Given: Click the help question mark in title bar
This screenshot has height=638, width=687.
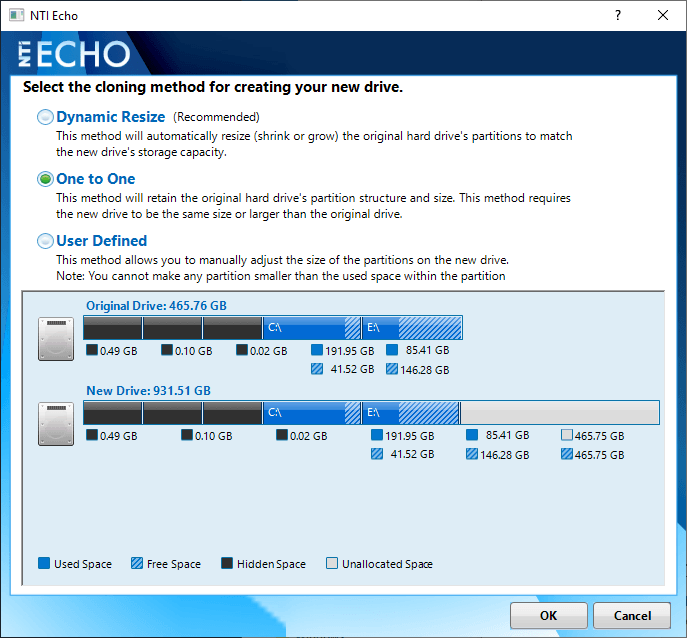Looking at the screenshot, I should tap(617, 16).
